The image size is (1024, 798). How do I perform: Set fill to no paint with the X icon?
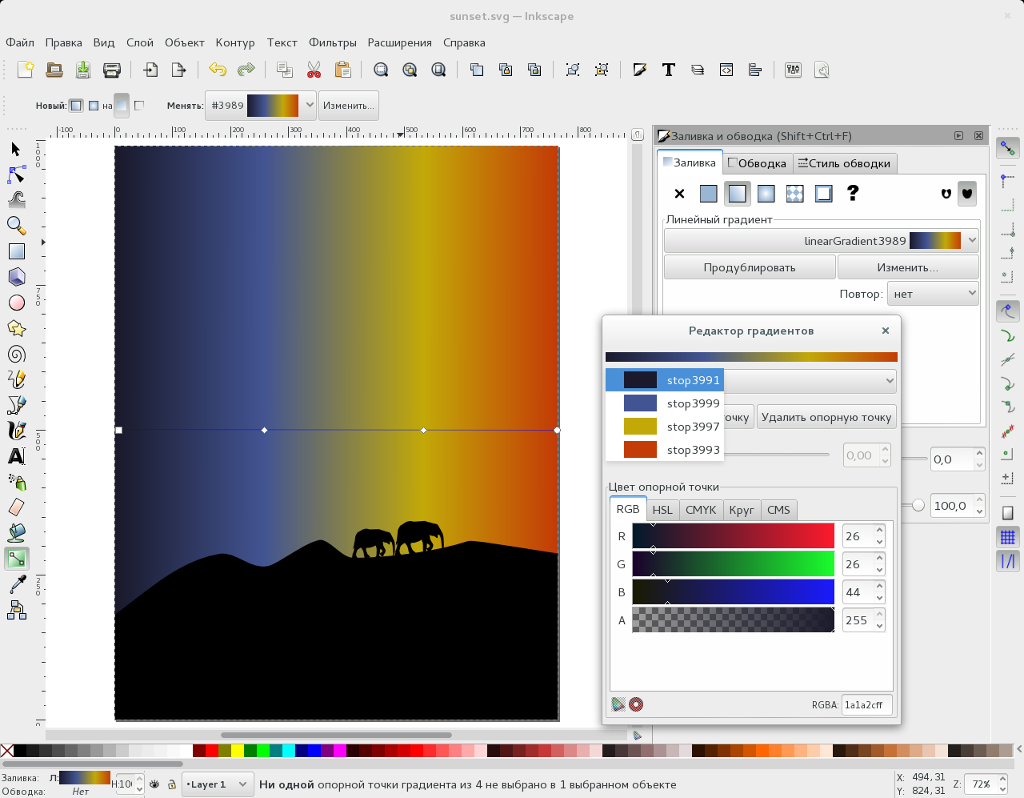tap(679, 193)
